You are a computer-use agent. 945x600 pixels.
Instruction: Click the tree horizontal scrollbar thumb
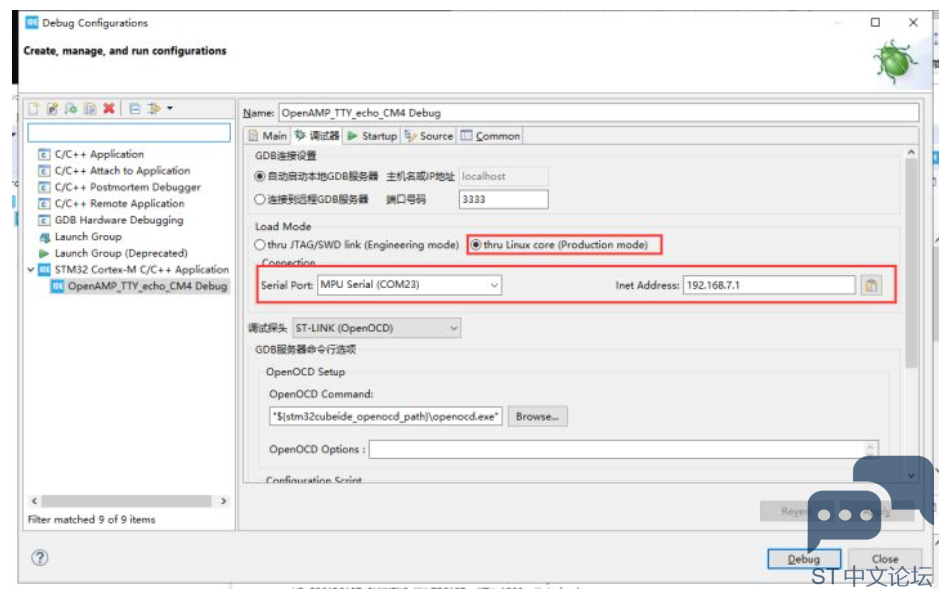[127, 501]
